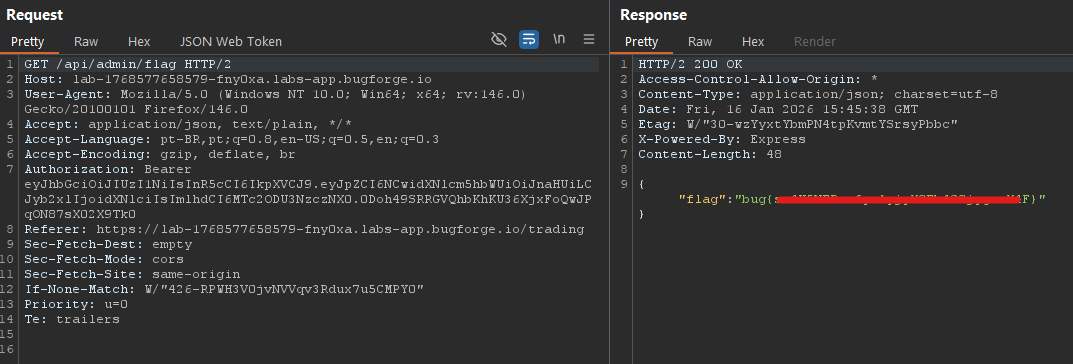Switch to the Response Raw tab
The height and width of the screenshot is (364, 1073).
[700, 42]
